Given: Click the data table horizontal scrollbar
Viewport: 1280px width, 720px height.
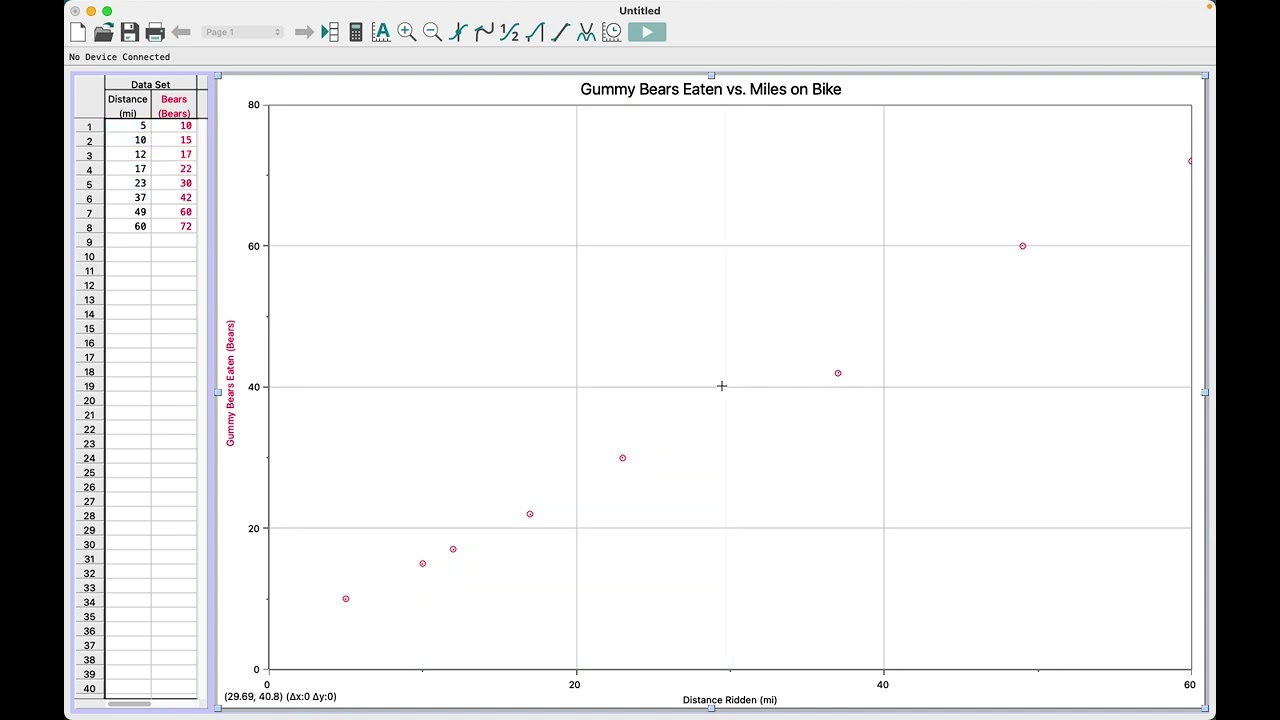Looking at the screenshot, I should pos(130,704).
